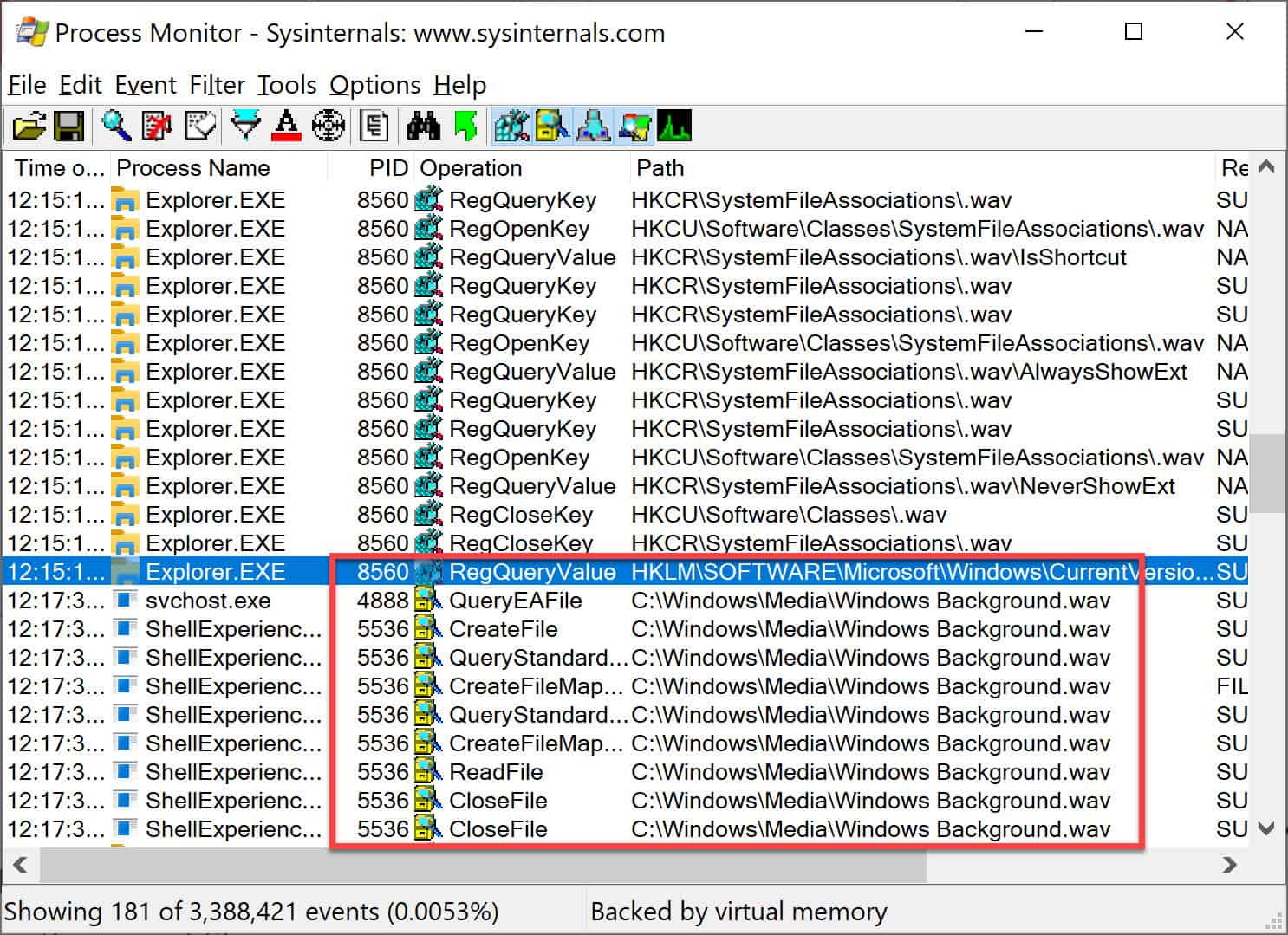The image size is (1288, 935).
Task: Click the horizontal scrollbar thumb
Action: (x=482, y=865)
